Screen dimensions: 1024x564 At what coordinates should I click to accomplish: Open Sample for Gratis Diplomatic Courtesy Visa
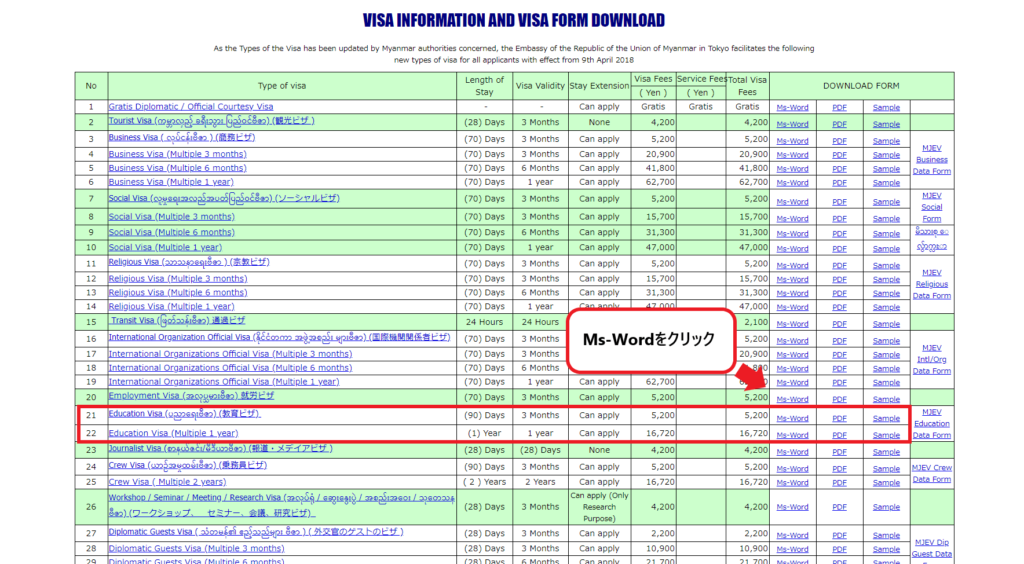tap(885, 108)
